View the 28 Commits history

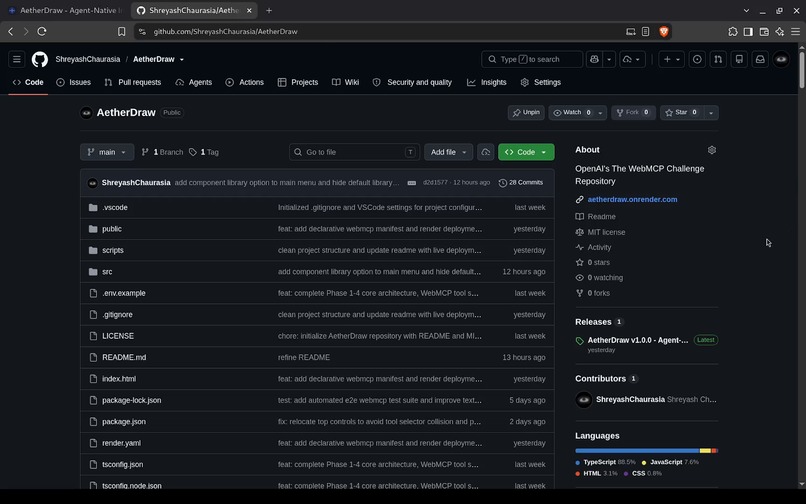pos(521,183)
